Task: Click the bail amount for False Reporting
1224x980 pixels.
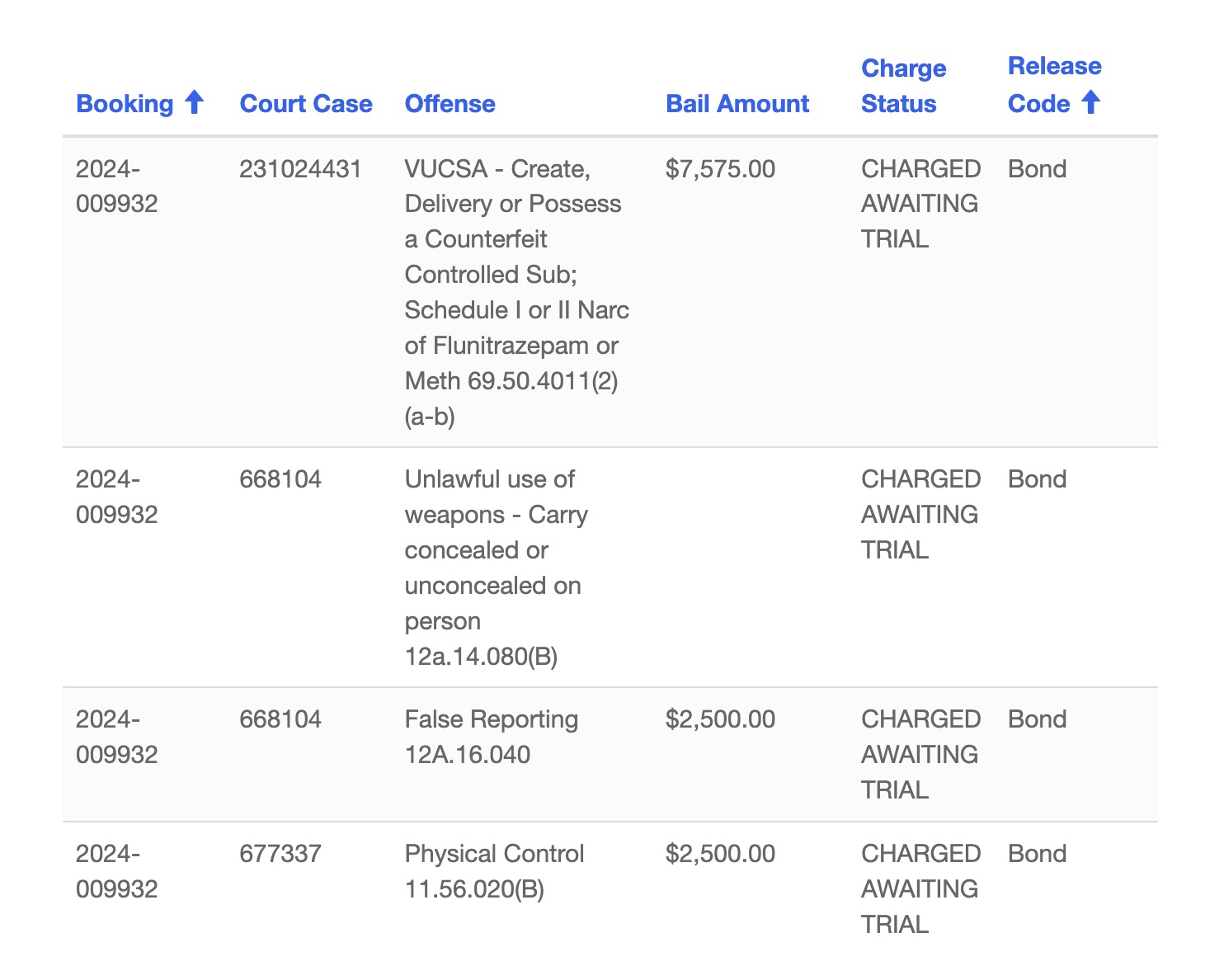Action: pos(720,719)
